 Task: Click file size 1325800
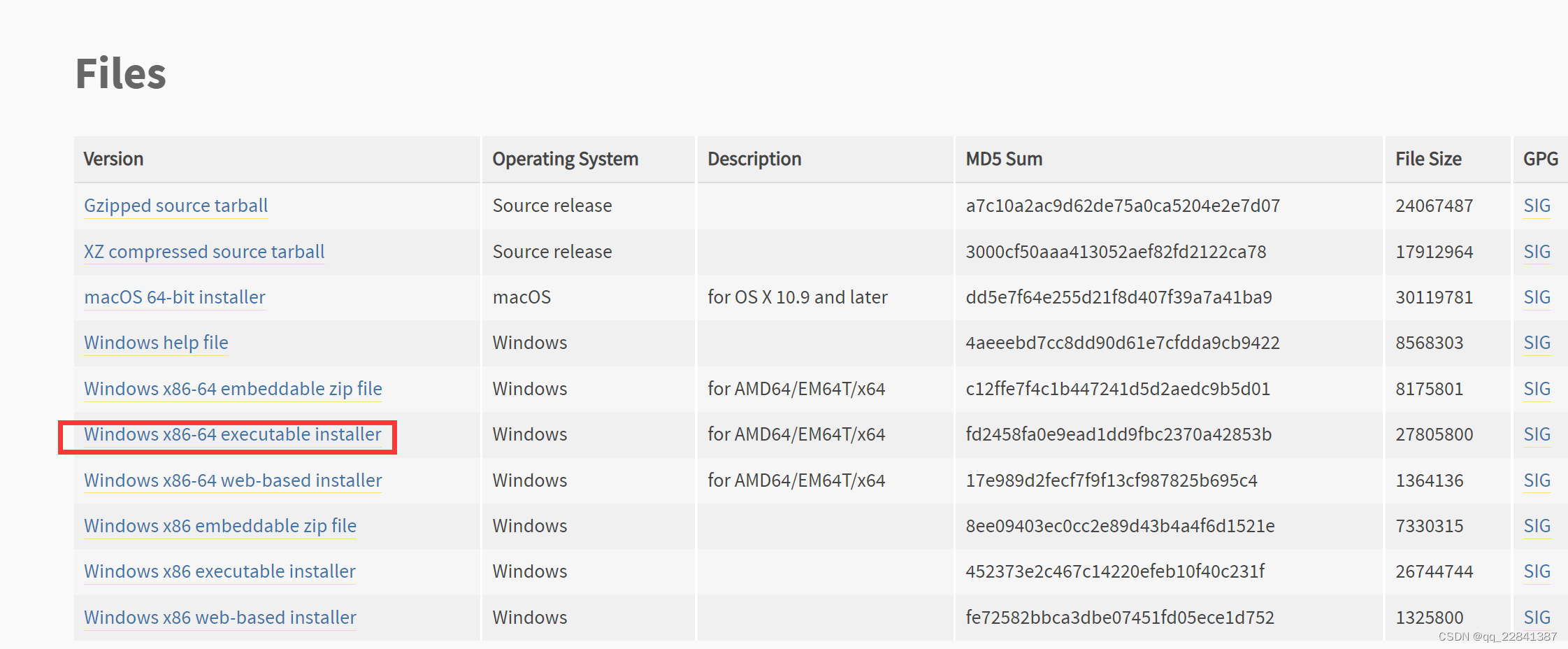point(1429,618)
